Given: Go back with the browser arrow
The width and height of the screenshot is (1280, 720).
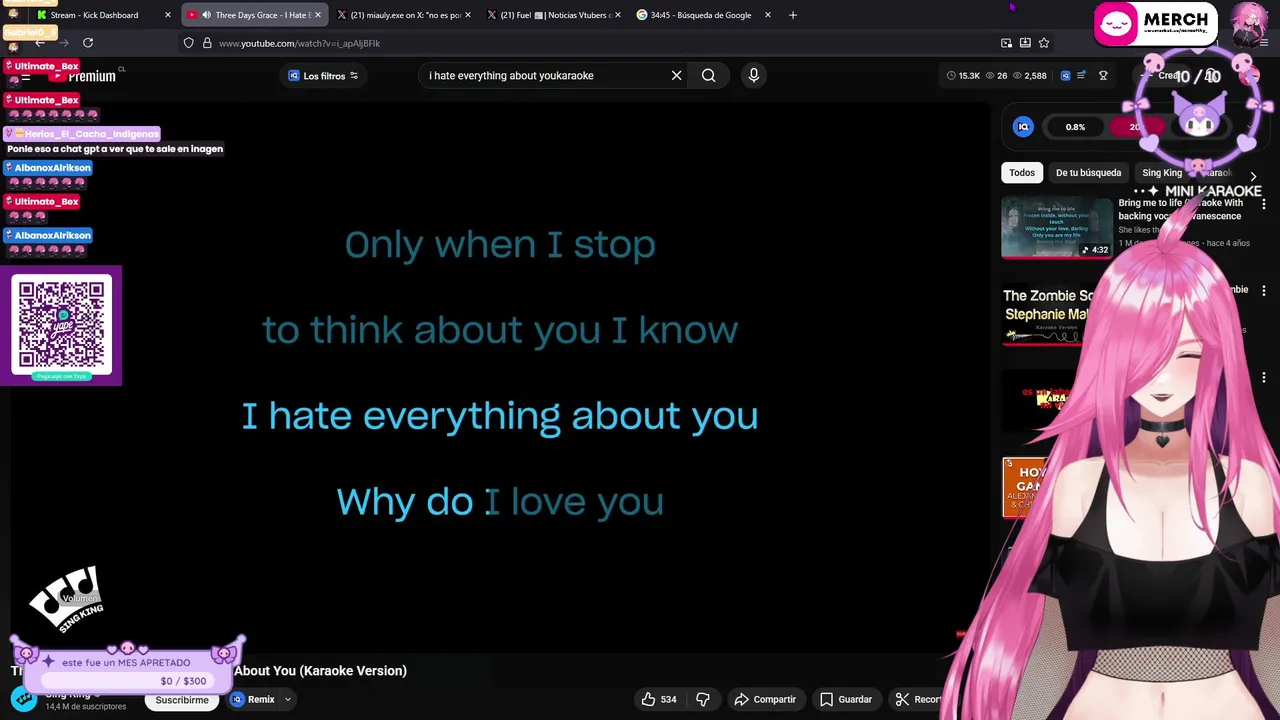Looking at the screenshot, I should coord(39,43).
